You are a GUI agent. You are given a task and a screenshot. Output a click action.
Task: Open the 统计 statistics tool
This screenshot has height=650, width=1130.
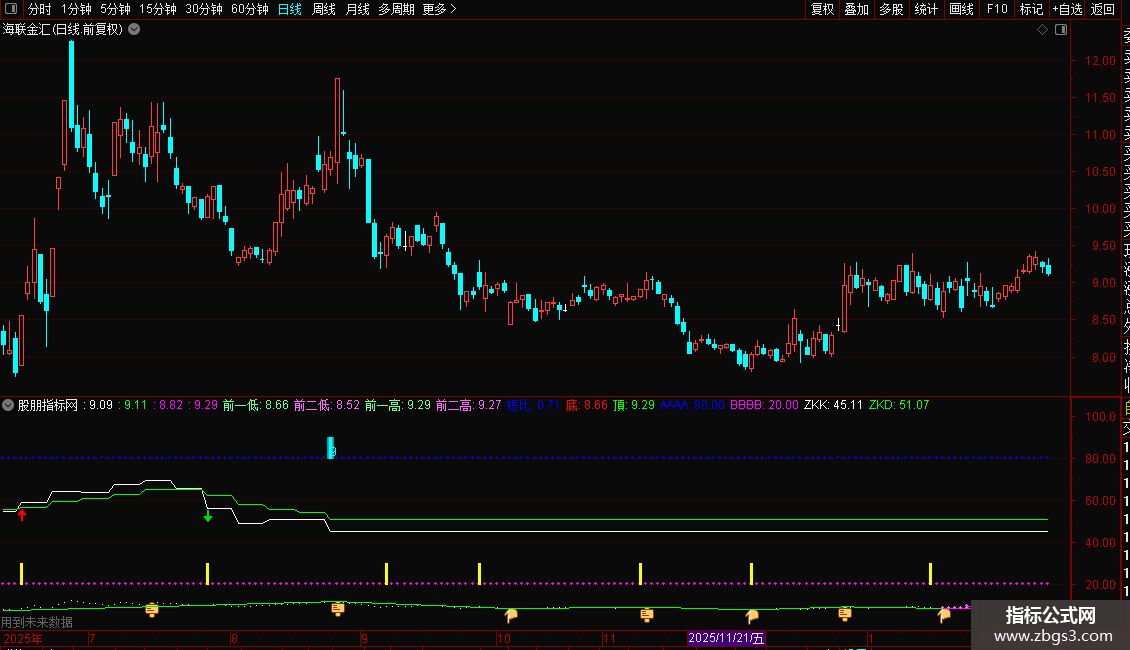[926, 9]
